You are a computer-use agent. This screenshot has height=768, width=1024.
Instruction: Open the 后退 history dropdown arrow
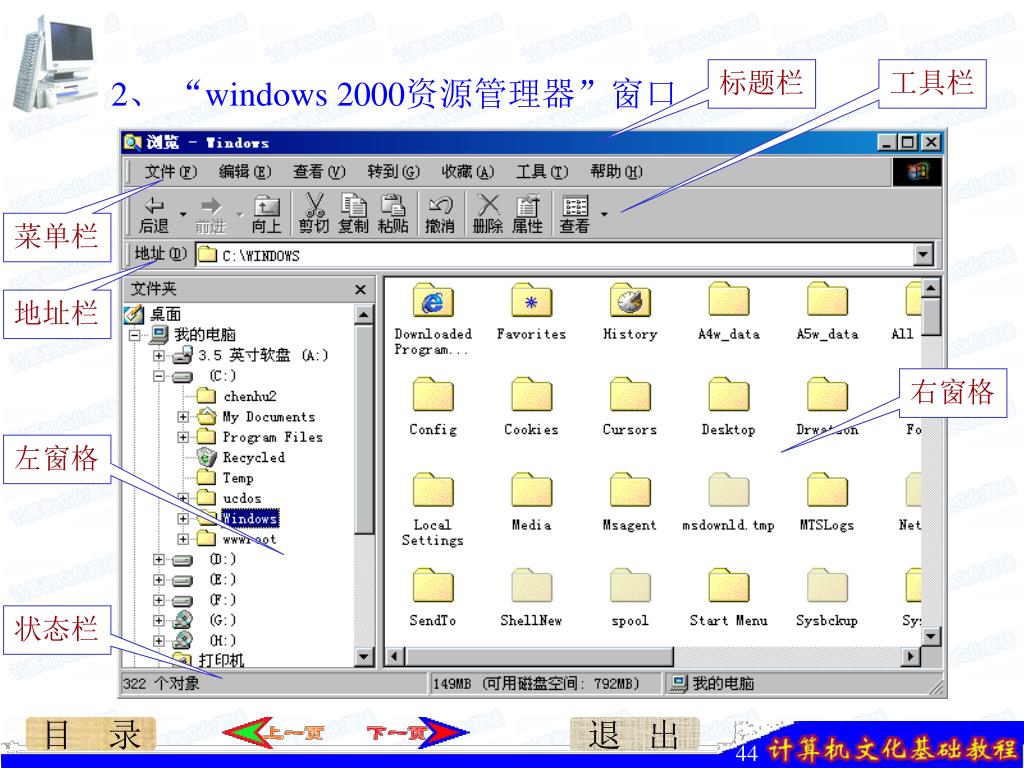[x=183, y=214]
